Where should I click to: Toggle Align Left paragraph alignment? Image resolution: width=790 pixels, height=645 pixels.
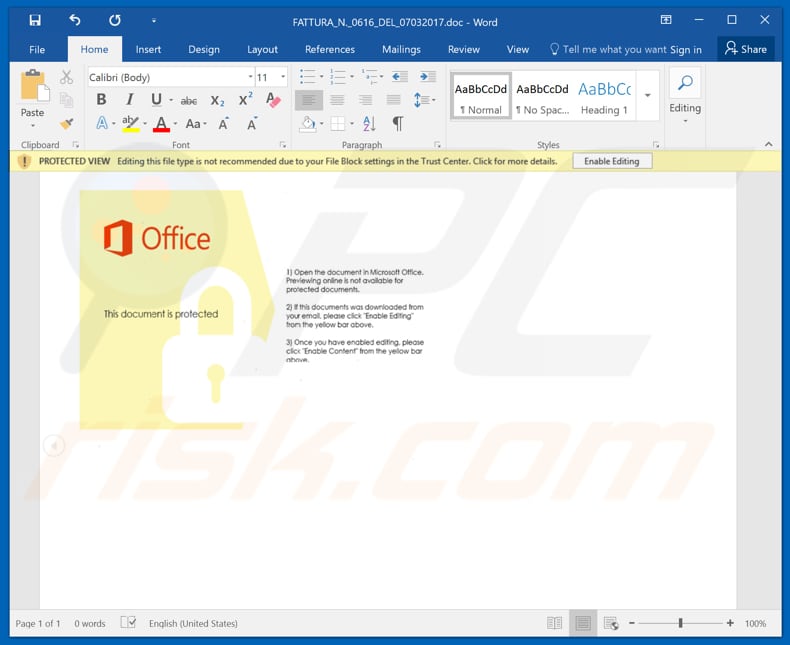pos(309,100)
